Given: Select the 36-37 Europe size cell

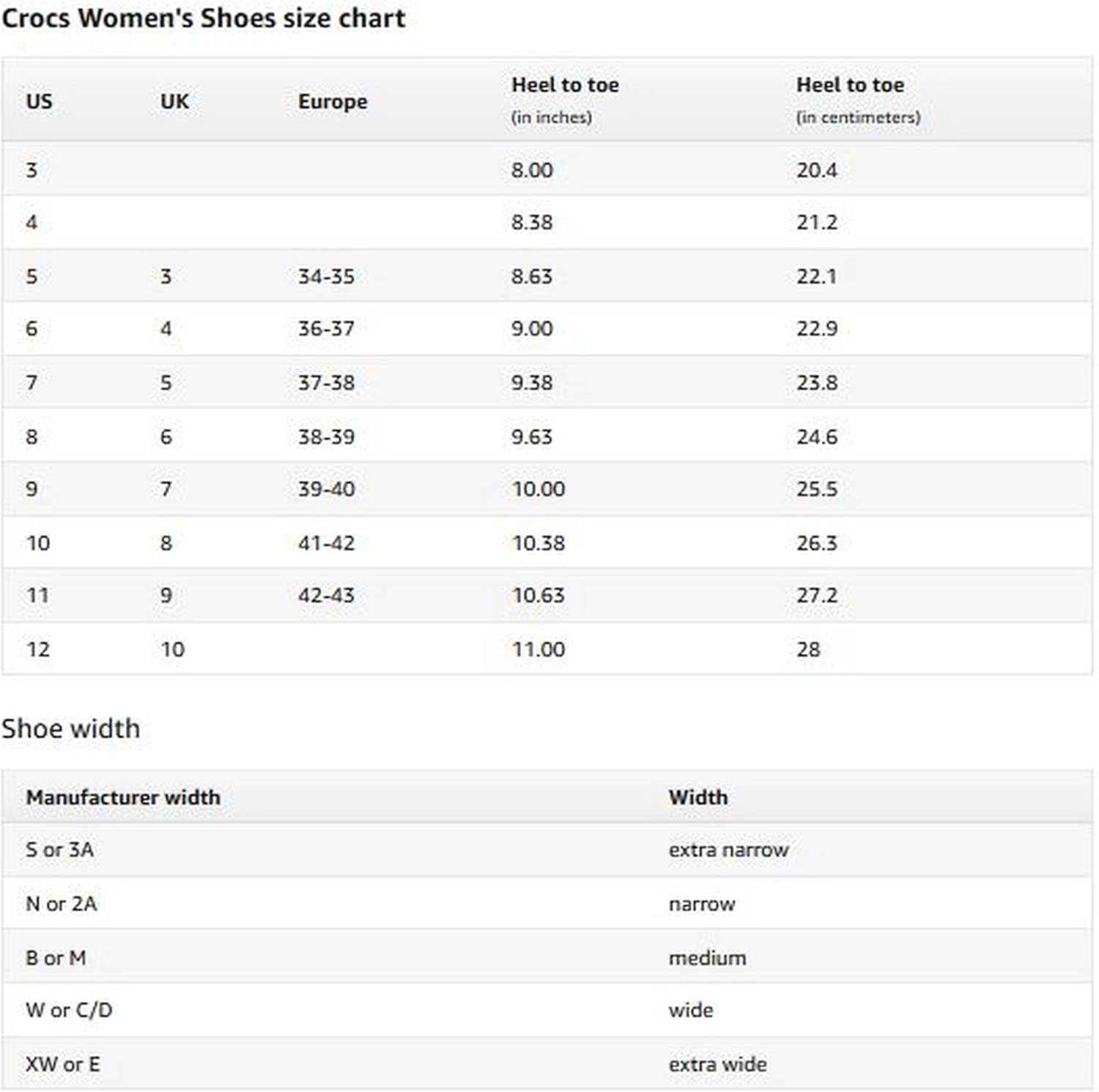Looking at the screenshot, I should point(326,328).
